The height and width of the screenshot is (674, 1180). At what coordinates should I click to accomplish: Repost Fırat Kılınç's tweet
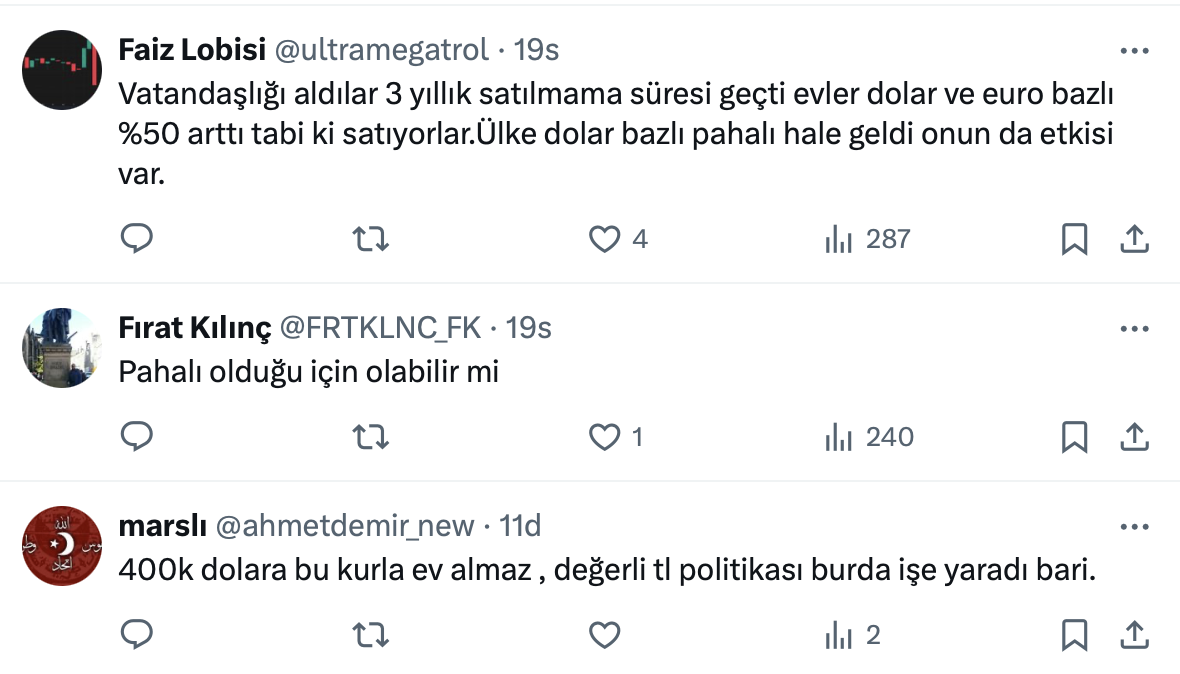point(372,437)
